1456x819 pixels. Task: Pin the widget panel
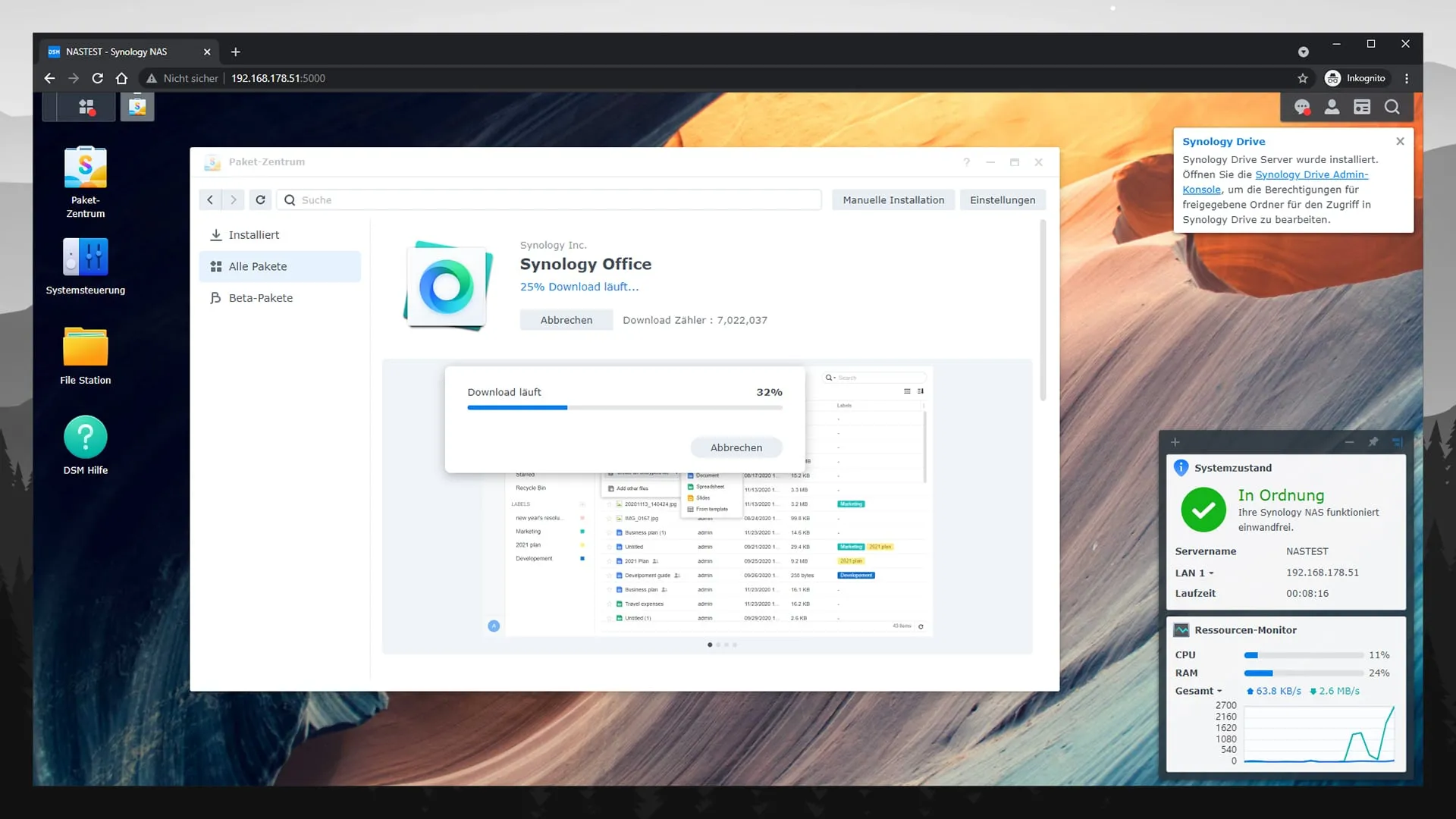click(x=1373, y=442)
